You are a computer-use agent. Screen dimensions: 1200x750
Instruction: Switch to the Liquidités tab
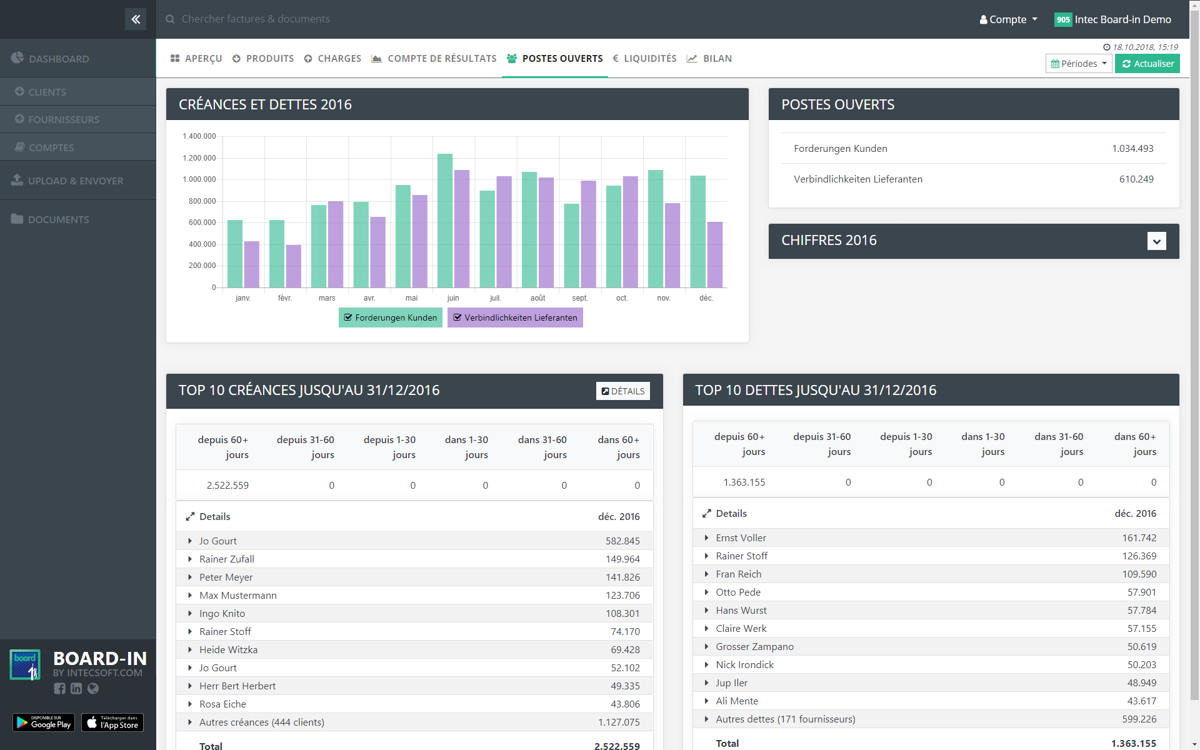(x=644, y=59)
